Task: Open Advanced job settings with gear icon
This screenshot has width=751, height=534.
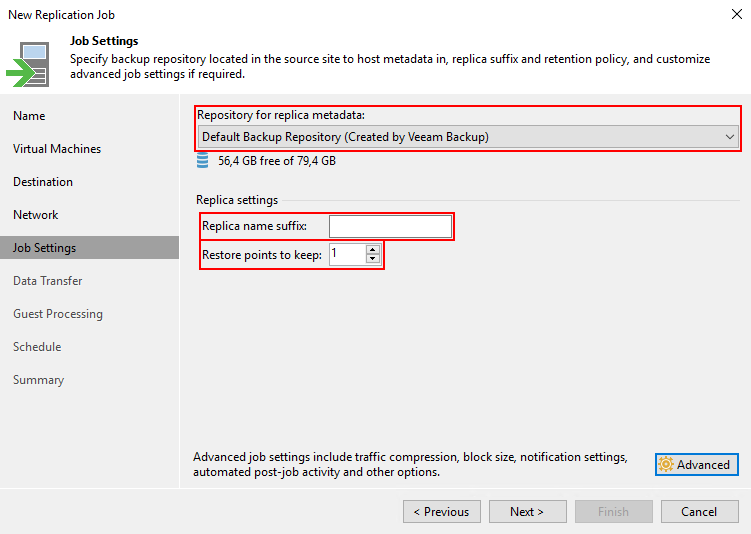Action: pos(696,464)
